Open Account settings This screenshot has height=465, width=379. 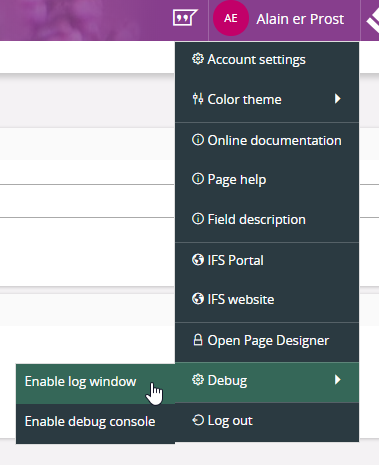pyautogui.click(x=267, y=60)
